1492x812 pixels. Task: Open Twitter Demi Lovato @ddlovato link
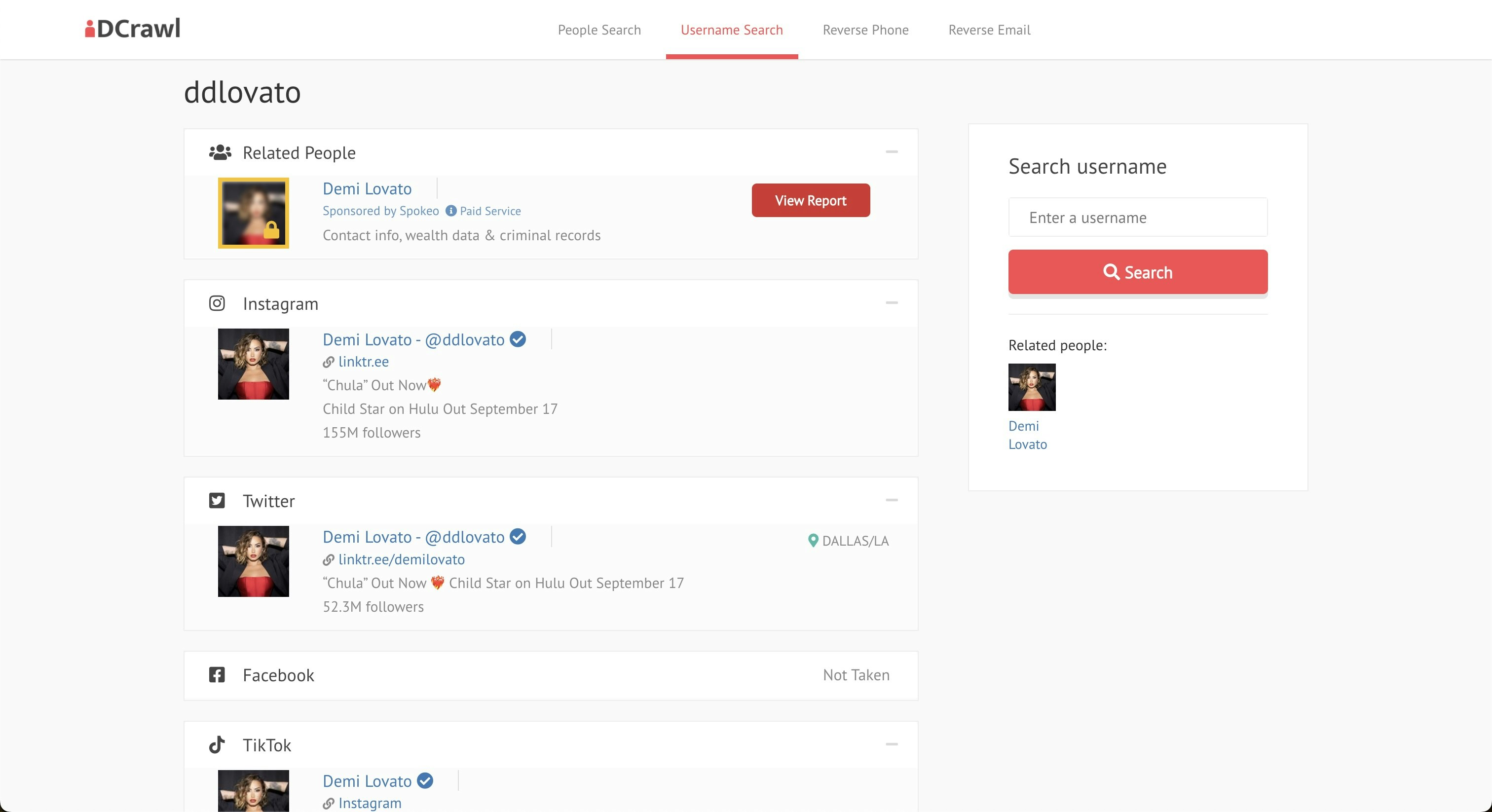(x=413, y=537)
